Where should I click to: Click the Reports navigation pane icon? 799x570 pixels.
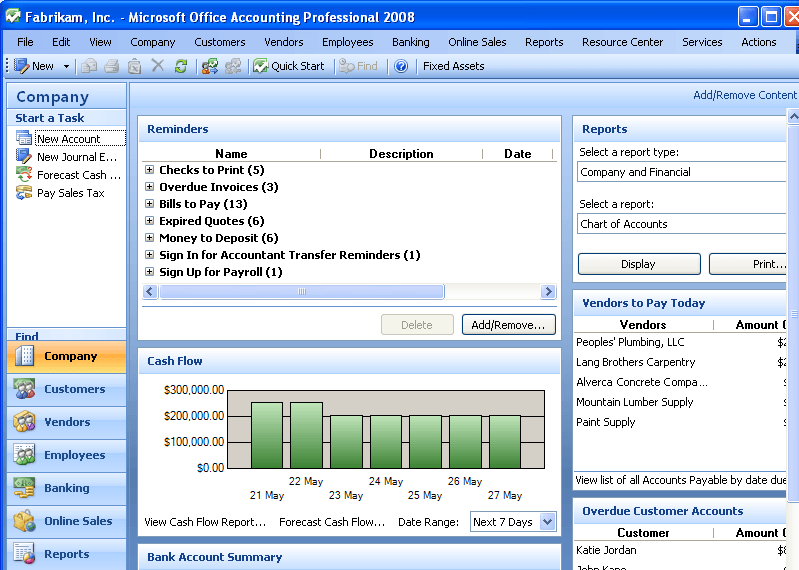tap(24, 554)
